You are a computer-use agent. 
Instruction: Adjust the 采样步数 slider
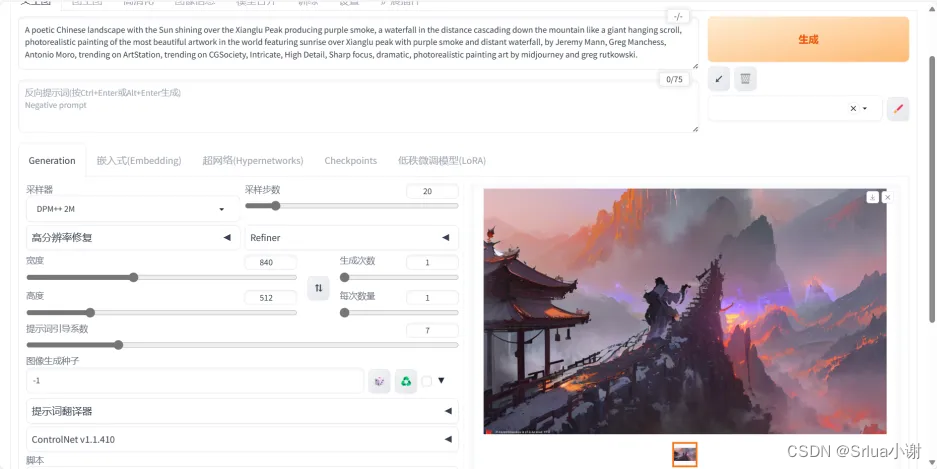pos(351,206)
